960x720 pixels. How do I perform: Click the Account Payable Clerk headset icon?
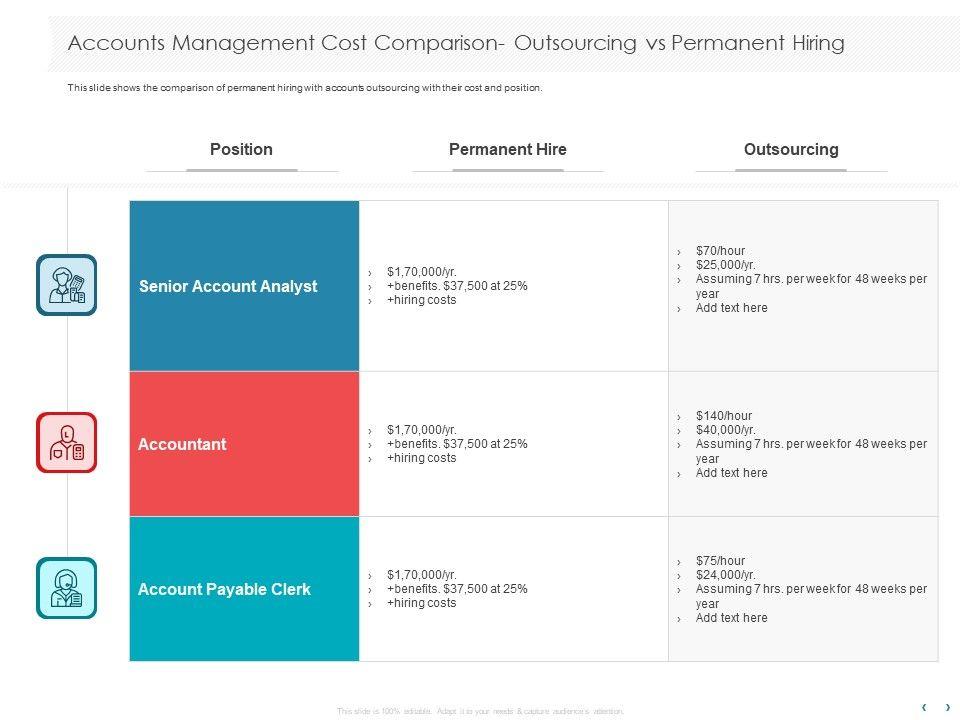(x=67, y=588)
